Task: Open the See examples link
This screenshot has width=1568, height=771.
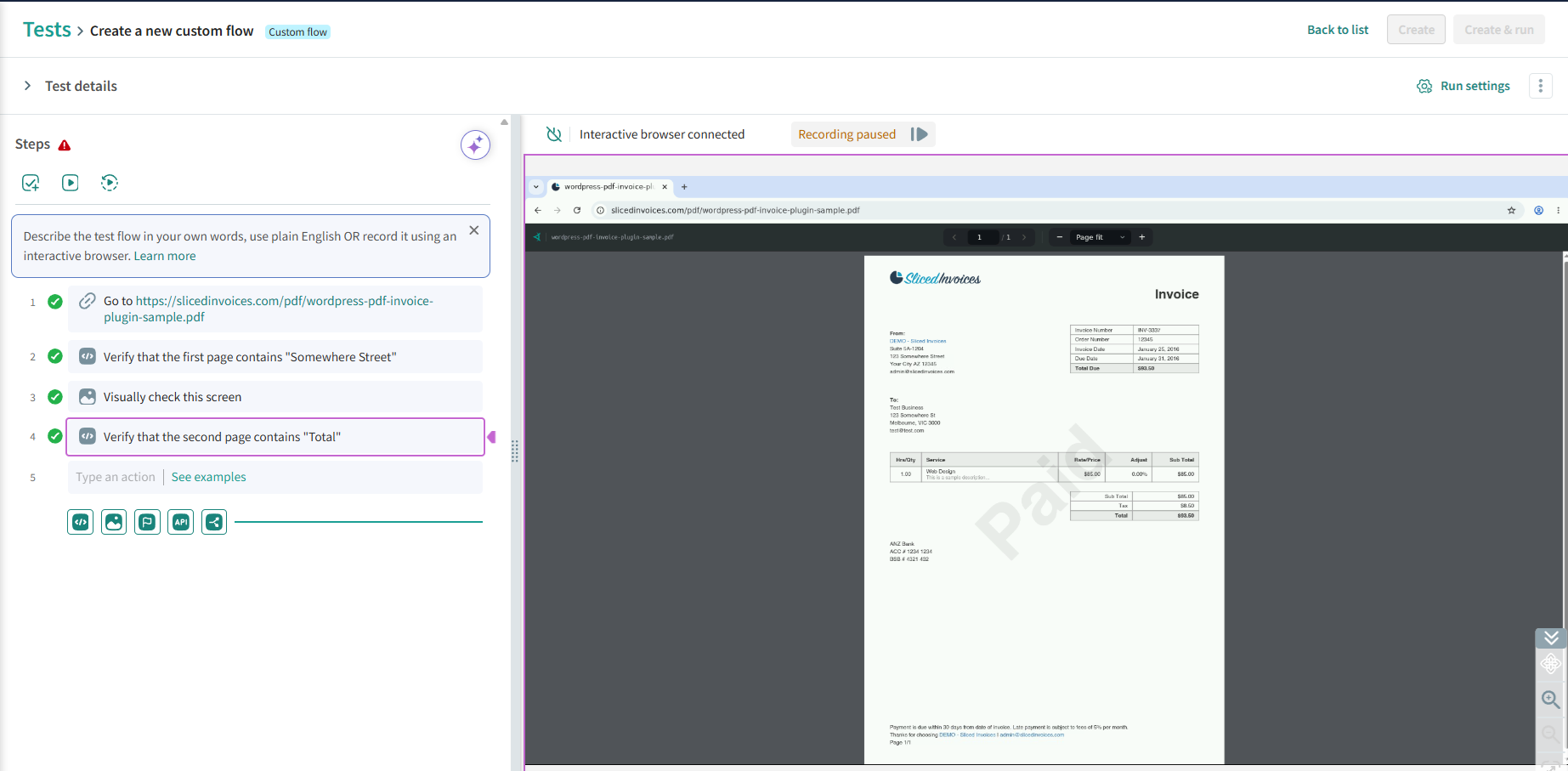Action: click(209, 477)
